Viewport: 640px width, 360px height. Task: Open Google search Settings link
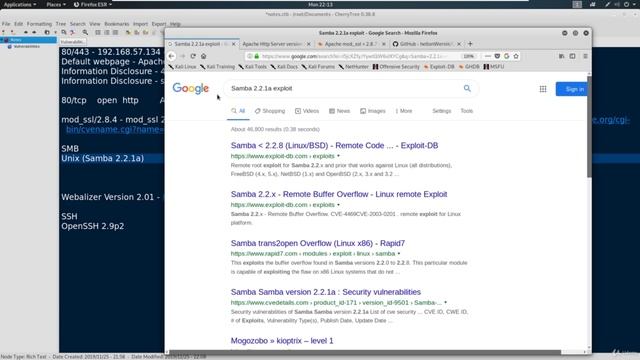point(442,111)
